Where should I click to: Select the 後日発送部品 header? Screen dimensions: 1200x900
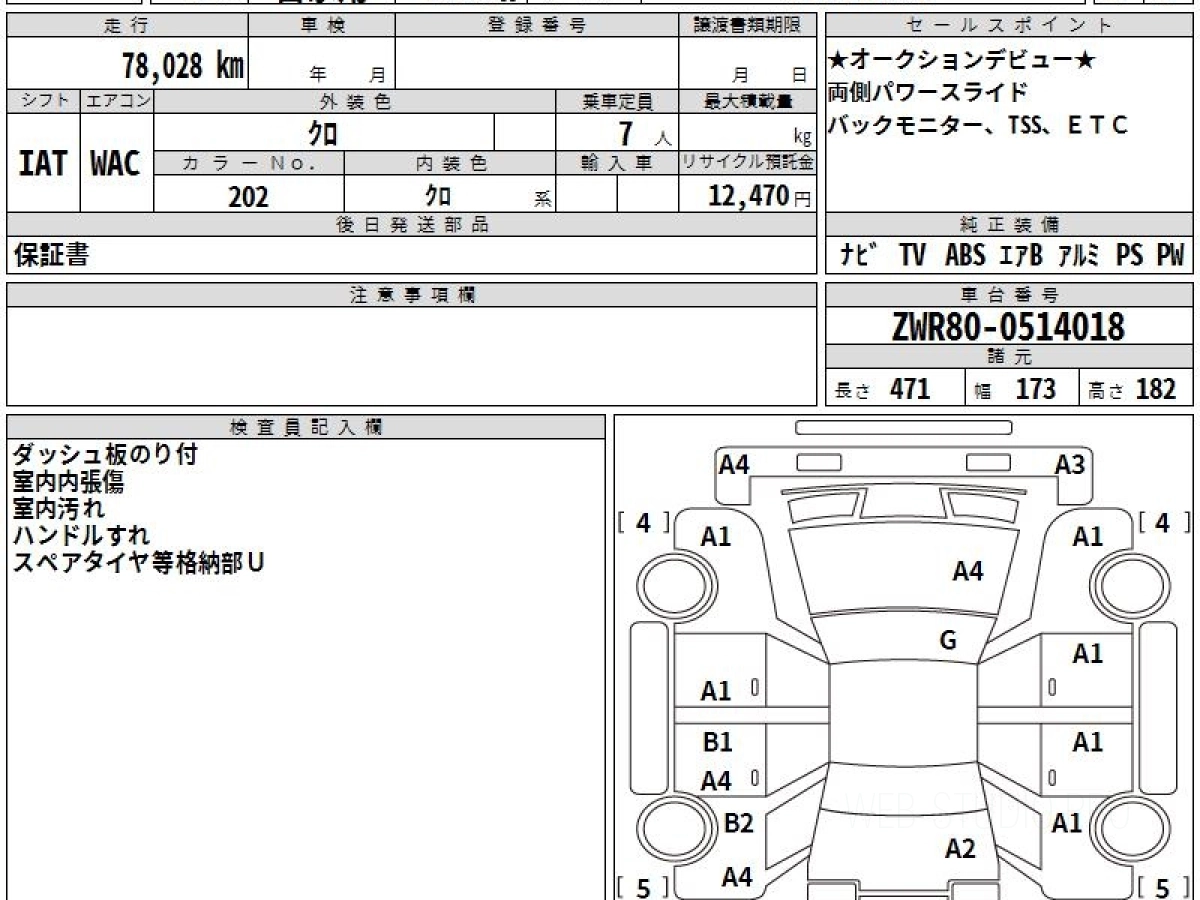(412, 225)
